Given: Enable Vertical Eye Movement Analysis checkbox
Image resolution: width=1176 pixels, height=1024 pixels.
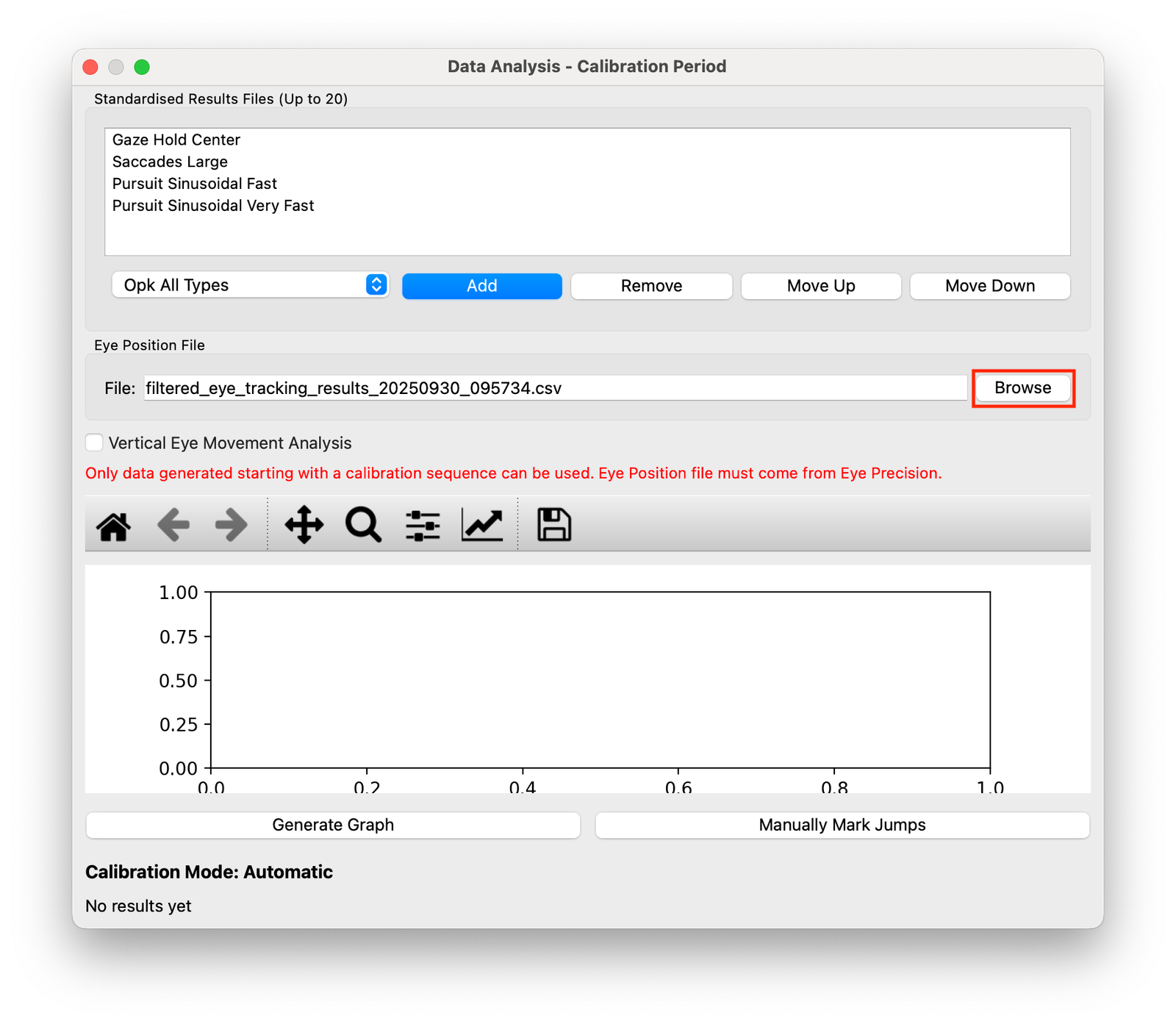Looking at the screenshot, I should coord(95,443).
